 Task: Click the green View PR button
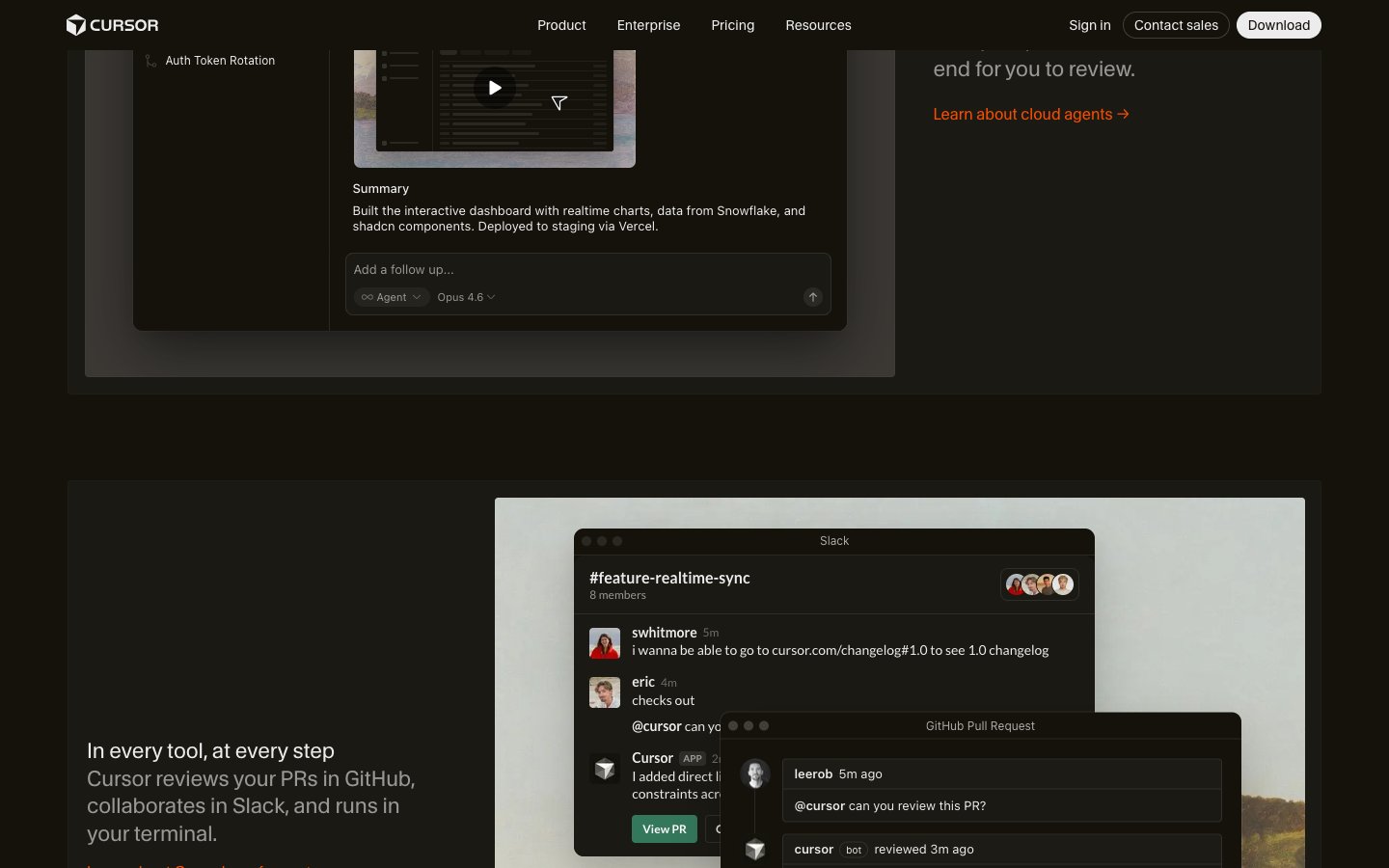pyautogui.click(x=665, y=829)
